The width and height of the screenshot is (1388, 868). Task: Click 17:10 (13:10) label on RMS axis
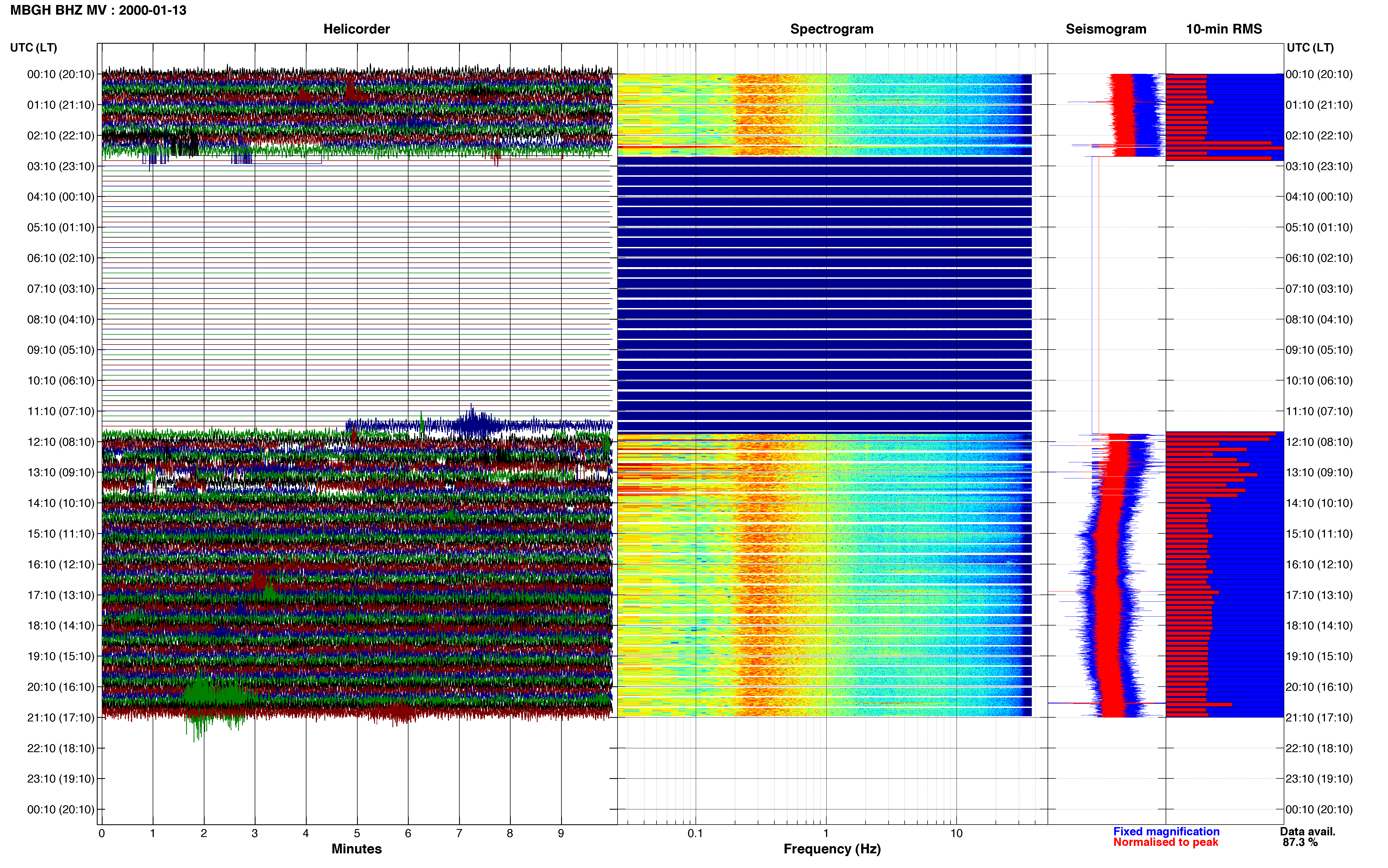tap(1319, 595)
